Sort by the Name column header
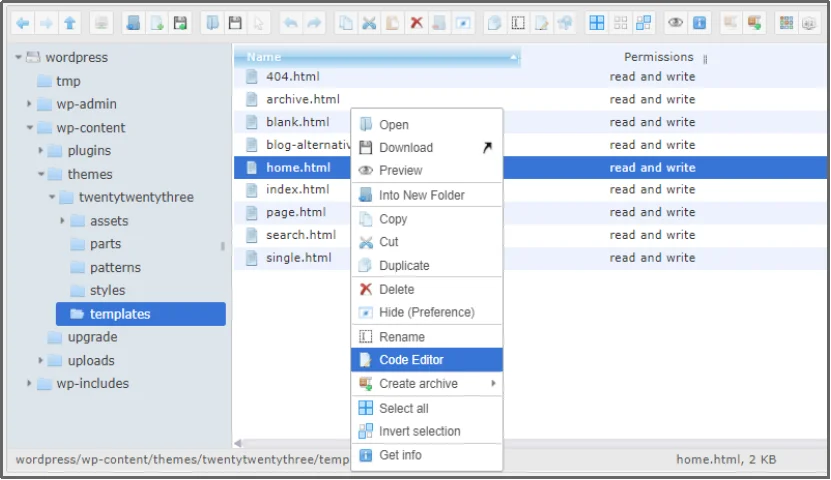Image resolution: width=831 pixels, height=480 pixels. (x=377, y=57)
